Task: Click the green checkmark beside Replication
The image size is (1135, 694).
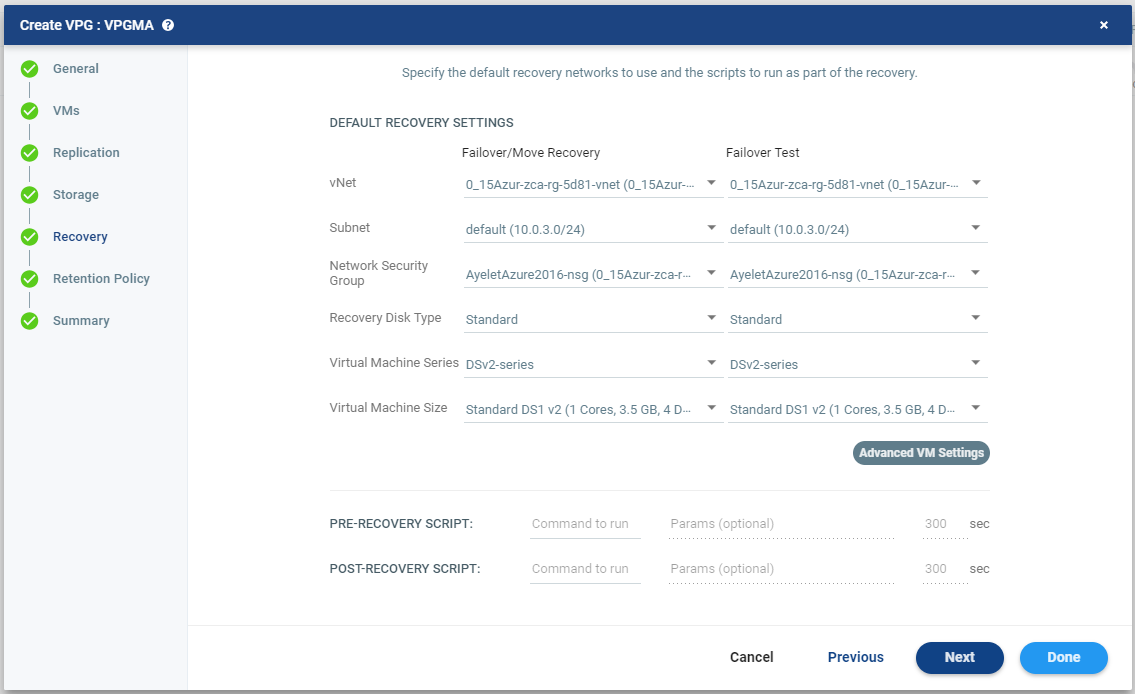Action: point(30,153)
